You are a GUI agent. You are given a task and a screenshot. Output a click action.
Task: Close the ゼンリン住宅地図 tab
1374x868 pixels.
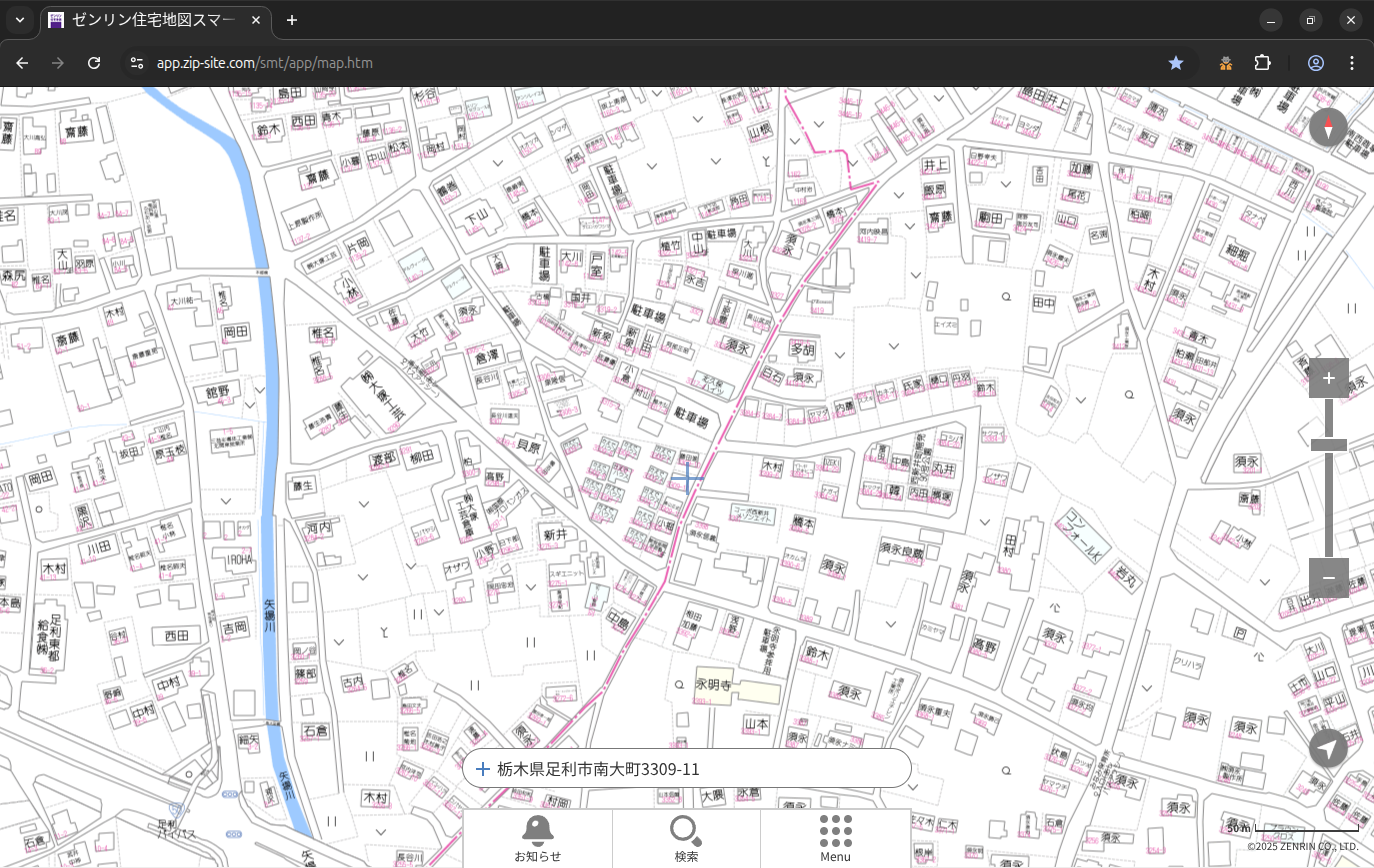click(256, 20)
